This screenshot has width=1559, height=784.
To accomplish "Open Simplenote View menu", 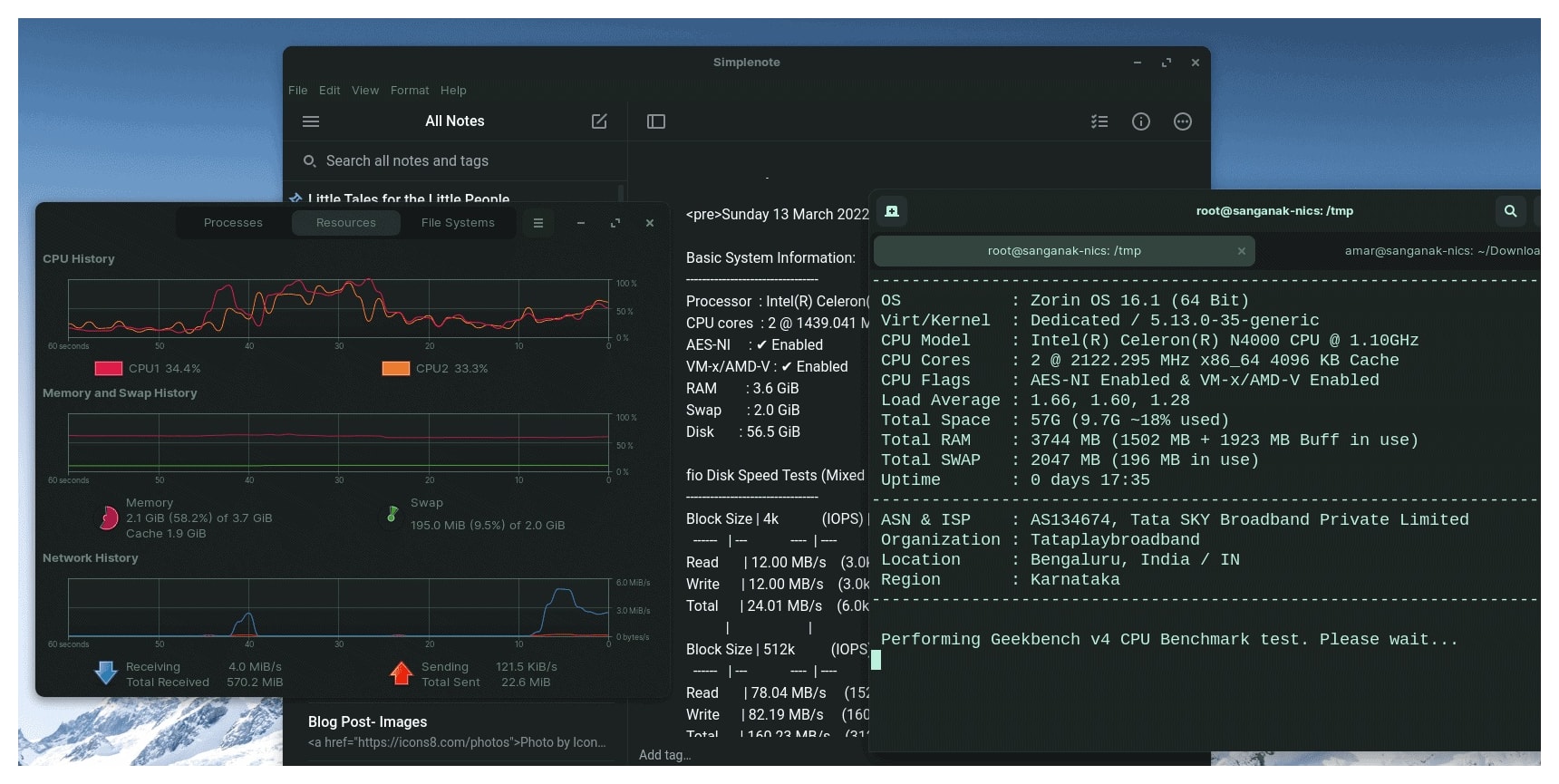I will click(x=365, y=91).
